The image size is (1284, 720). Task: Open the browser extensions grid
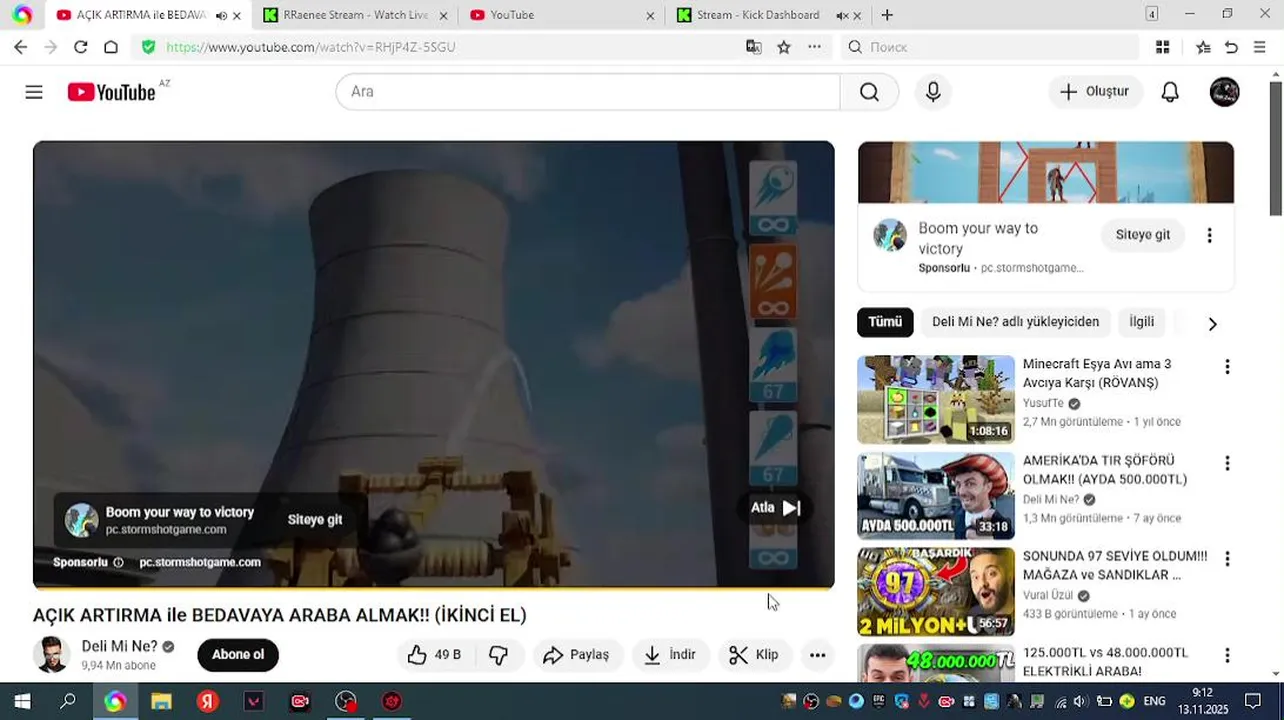[1162, 47]
